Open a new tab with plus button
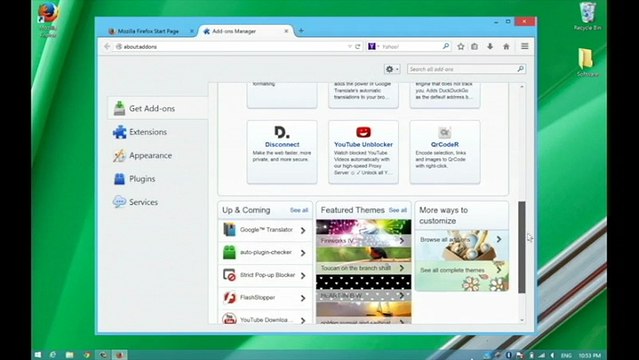The height and width of the screenshot is (360, 639). 301,31
